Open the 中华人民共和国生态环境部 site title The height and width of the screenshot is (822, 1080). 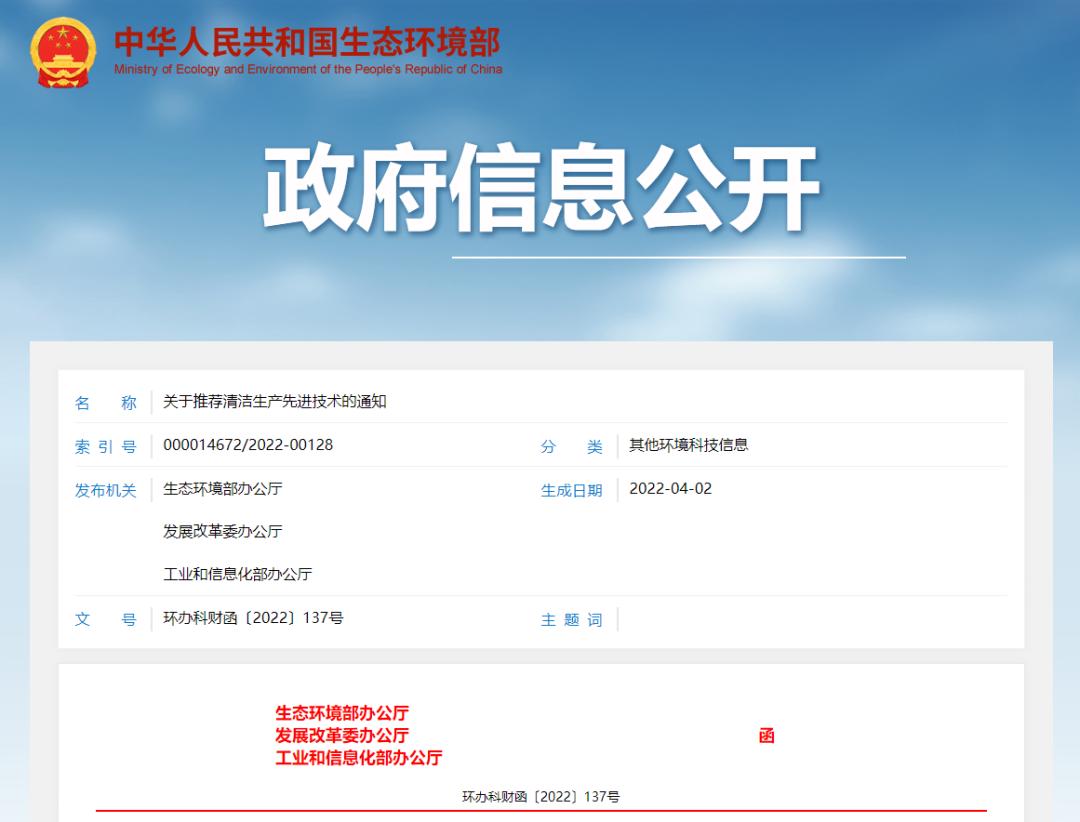coord(307,42)
